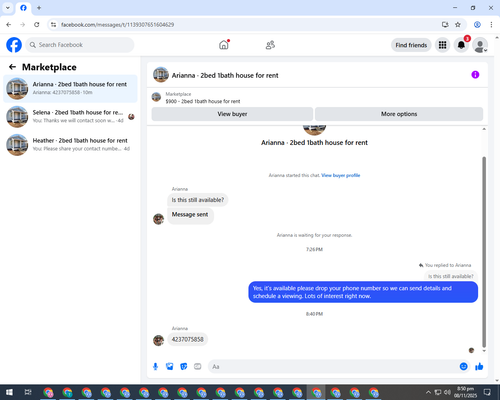This screenshot has height=400, width=500.
Task: Bookmark this tab with star icon
Action: (458, 25)
